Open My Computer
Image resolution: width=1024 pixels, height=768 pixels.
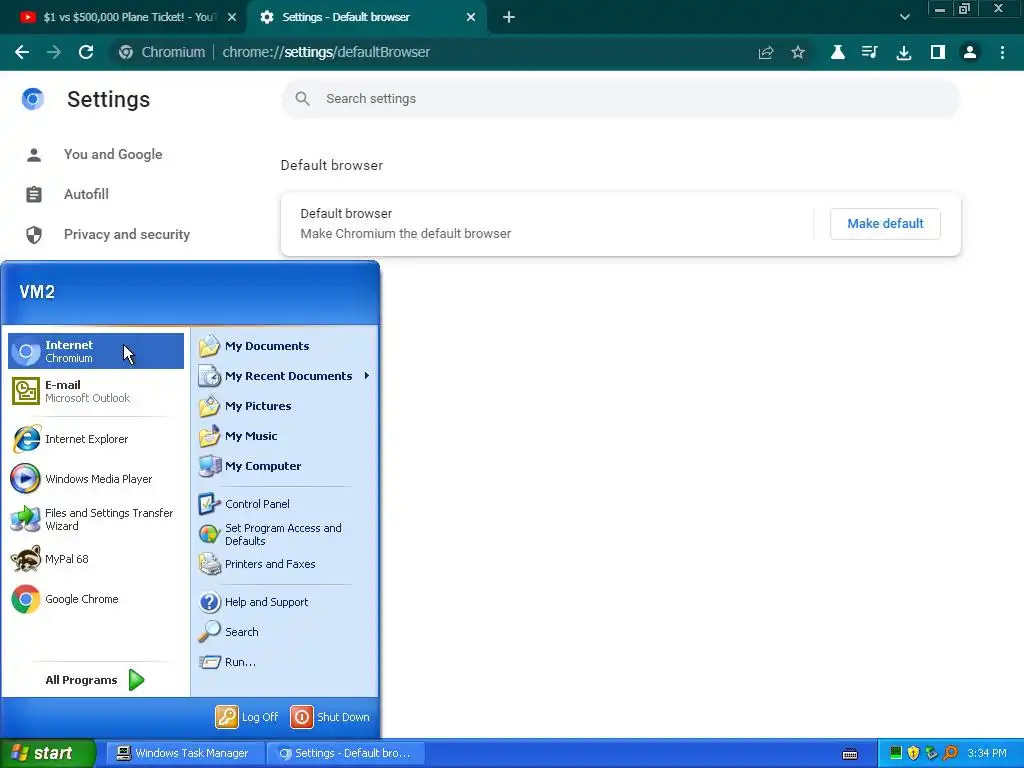(x=284, y=466)
